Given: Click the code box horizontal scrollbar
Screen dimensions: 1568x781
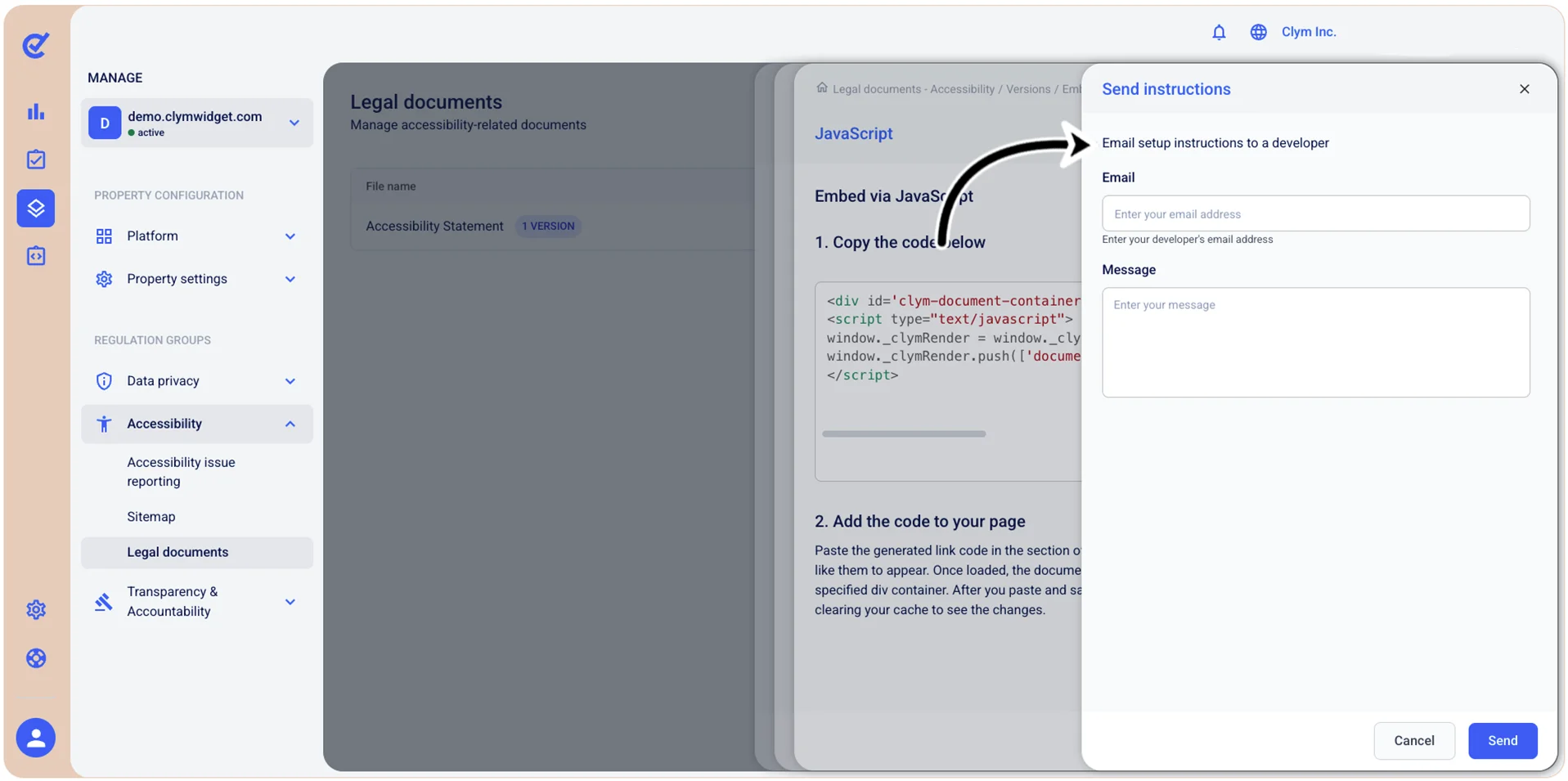Looking at the screenshot, I should [x=904, y=433].
